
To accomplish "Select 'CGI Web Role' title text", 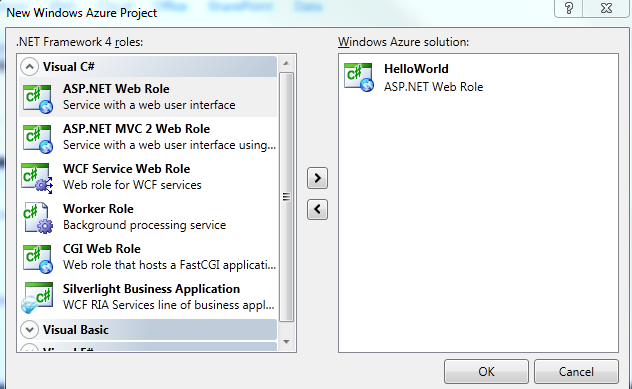I will pyautogui.click(x=102, y=248).
